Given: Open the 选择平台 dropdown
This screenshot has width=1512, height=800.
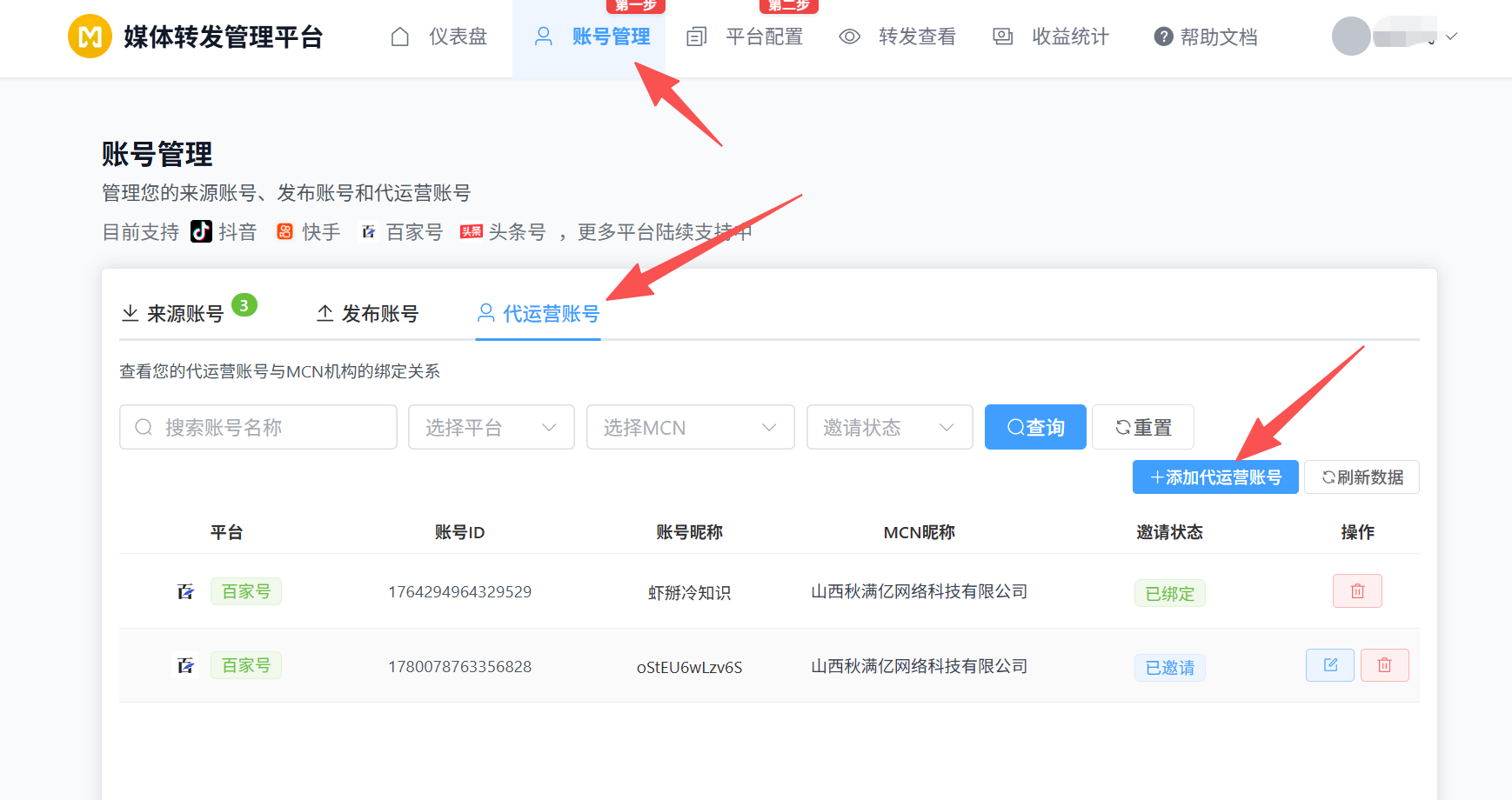Looking at the screenshot, I should pyautogui.click(x=491, y=427).
